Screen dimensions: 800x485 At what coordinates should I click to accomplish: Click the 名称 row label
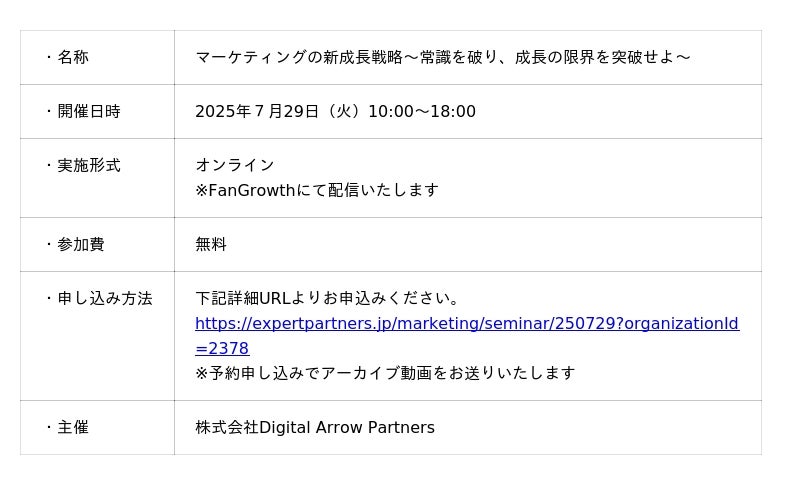[x=72, y=57]
